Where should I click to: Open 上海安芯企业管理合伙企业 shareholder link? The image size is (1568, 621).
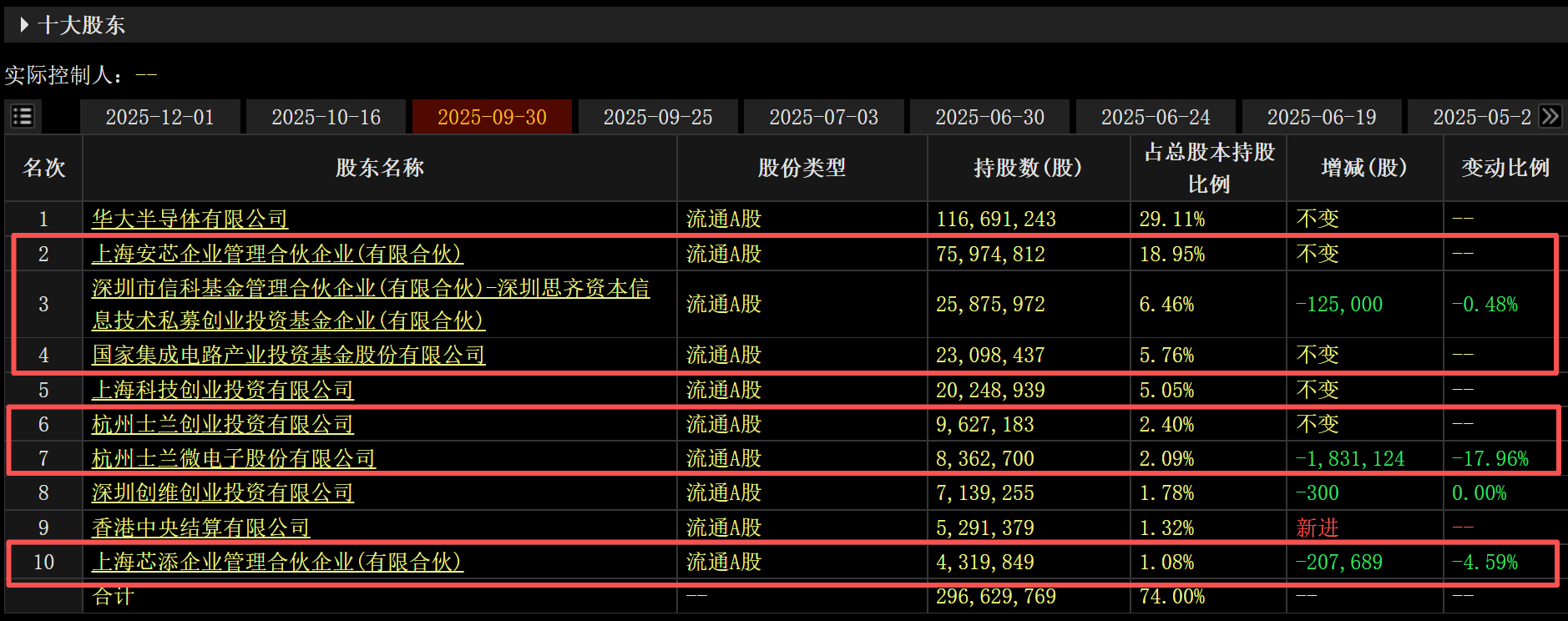tap(277, 254)
